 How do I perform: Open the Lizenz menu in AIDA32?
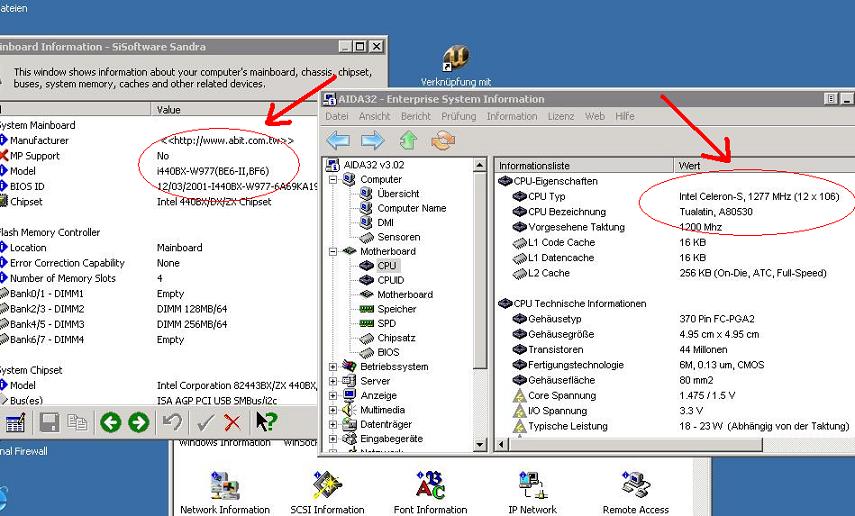pos(561,116)
